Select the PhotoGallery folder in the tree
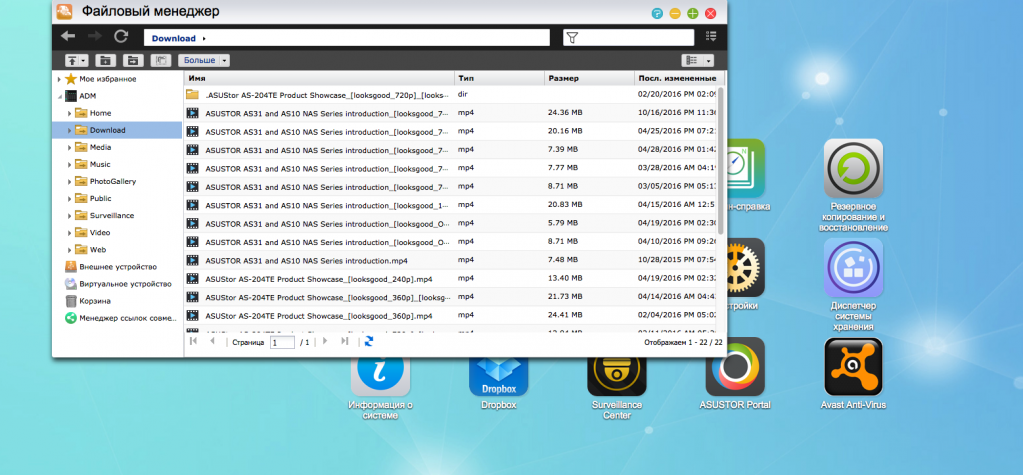1023x475 pixels. click(112, 181)
